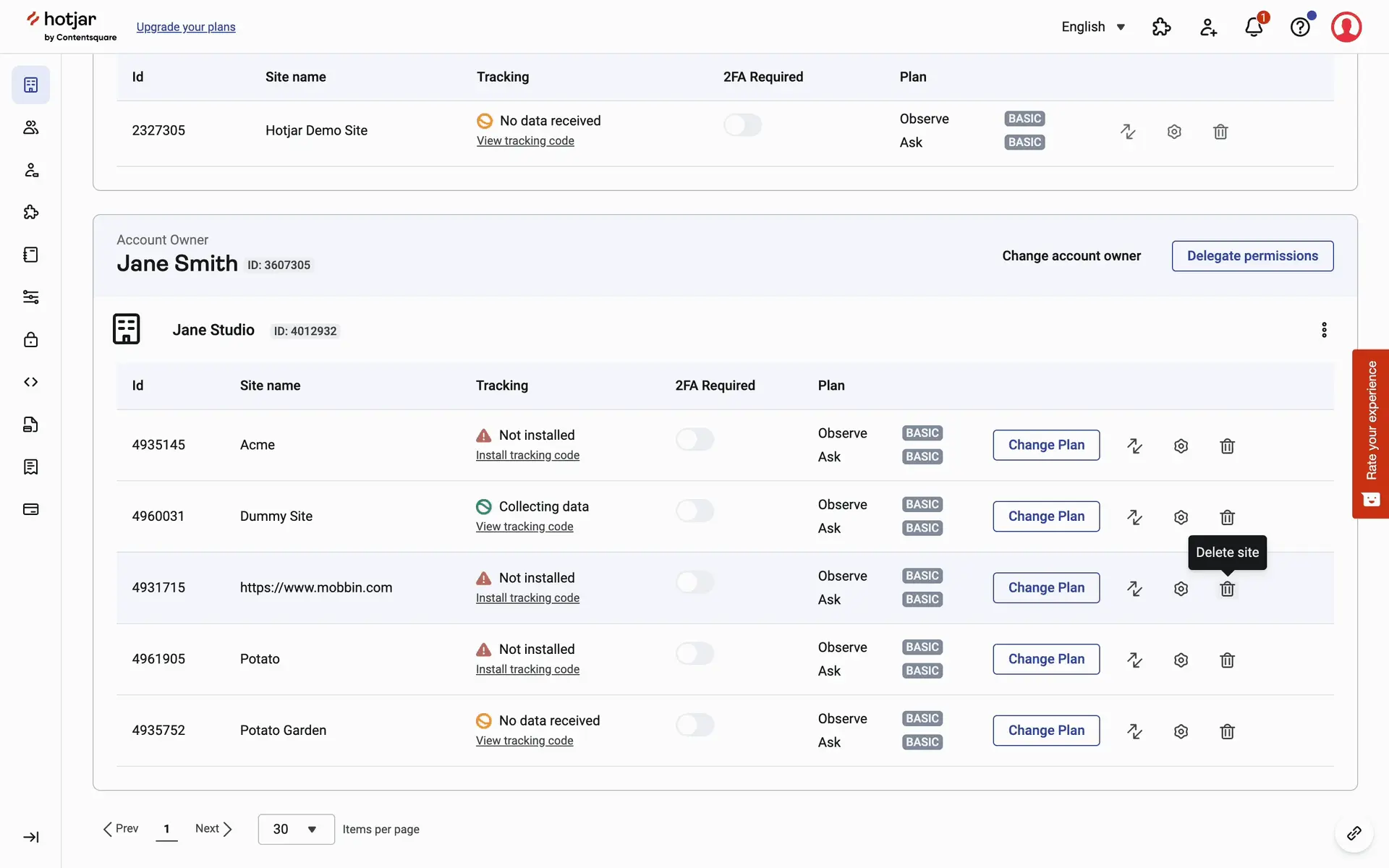Open notifications bell in top bar
Screen dimensions: 1389x868
point(1254,27)
